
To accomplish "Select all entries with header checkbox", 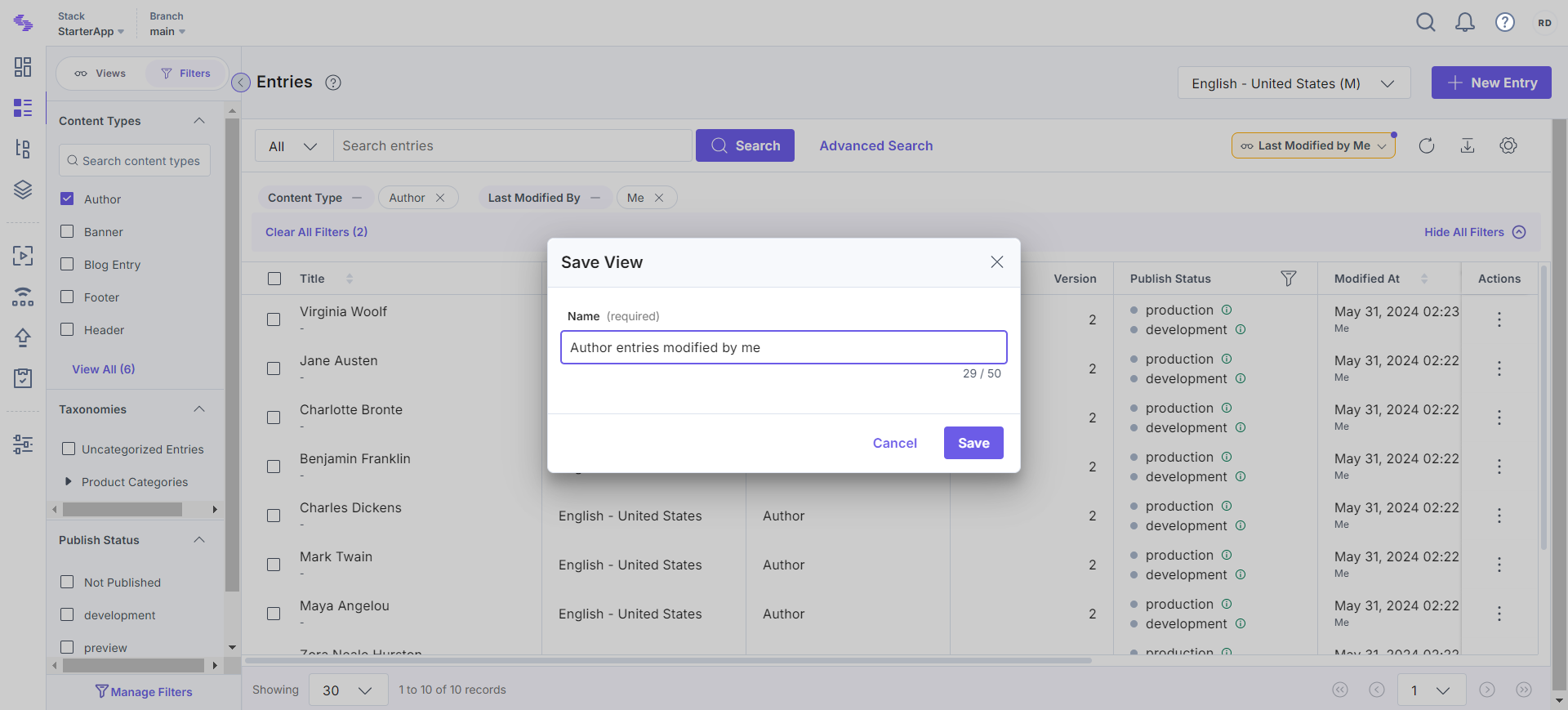I will pyautogui.click(x=274, y=279).
